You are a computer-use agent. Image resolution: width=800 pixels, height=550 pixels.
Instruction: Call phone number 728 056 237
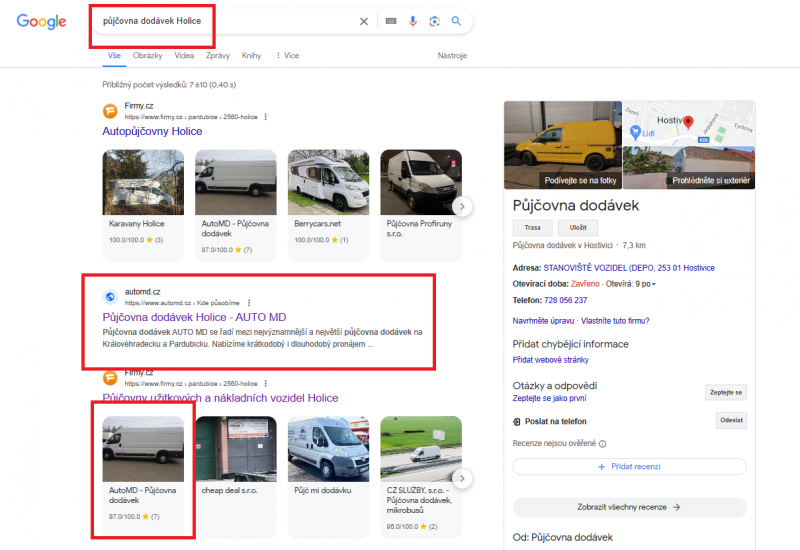pyautogui.click(x=565, y=300)
